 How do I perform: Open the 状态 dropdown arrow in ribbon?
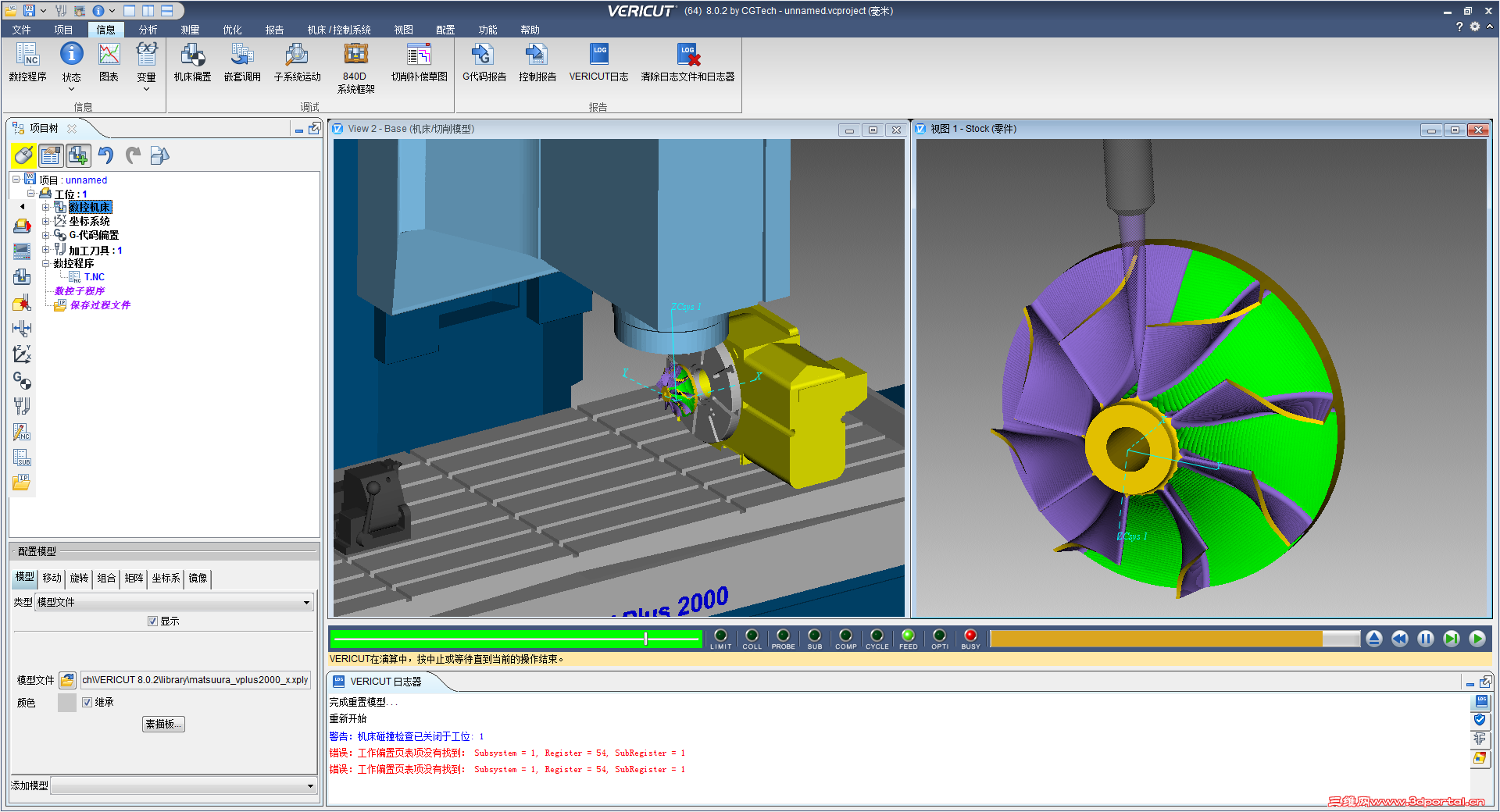[71, 89]
